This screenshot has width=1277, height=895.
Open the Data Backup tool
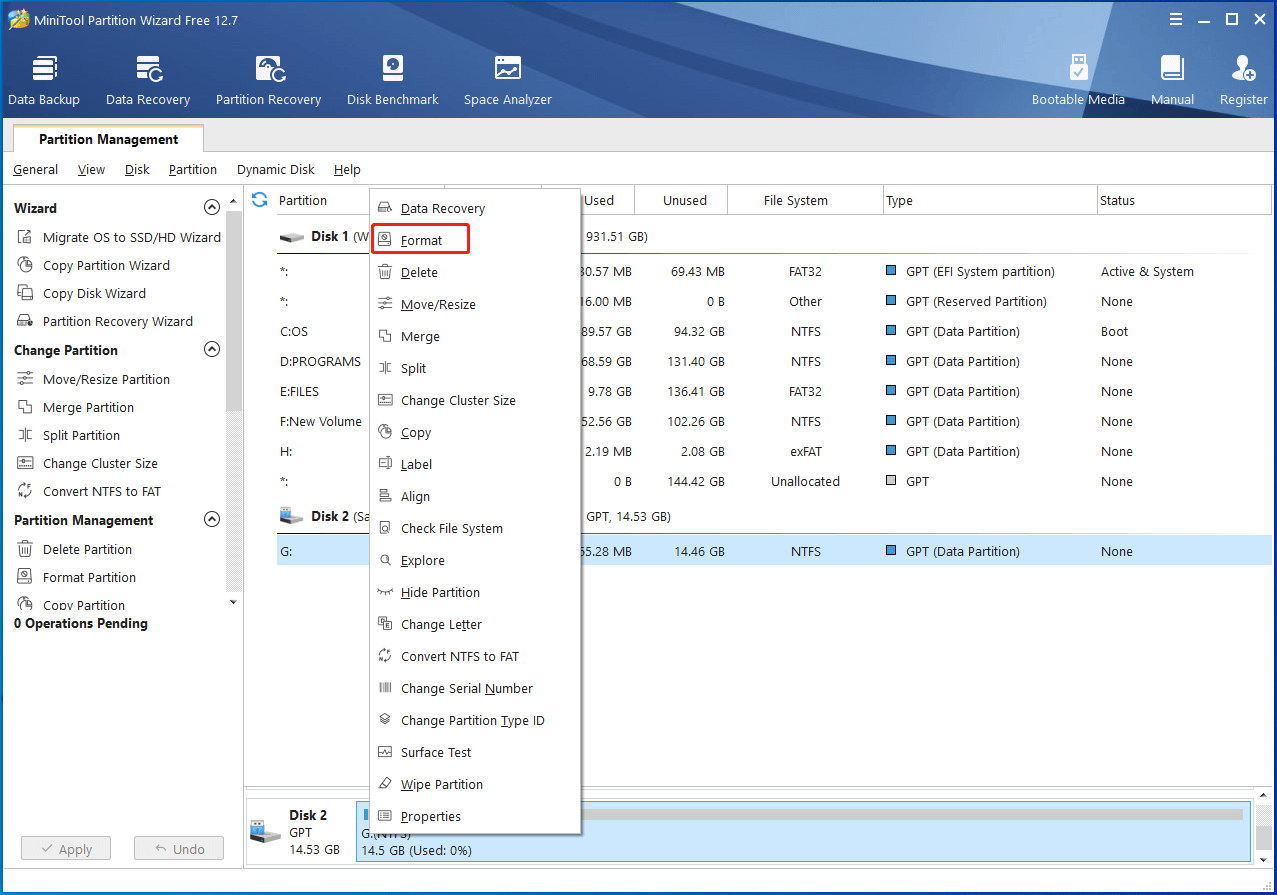(x=44, y=80)
